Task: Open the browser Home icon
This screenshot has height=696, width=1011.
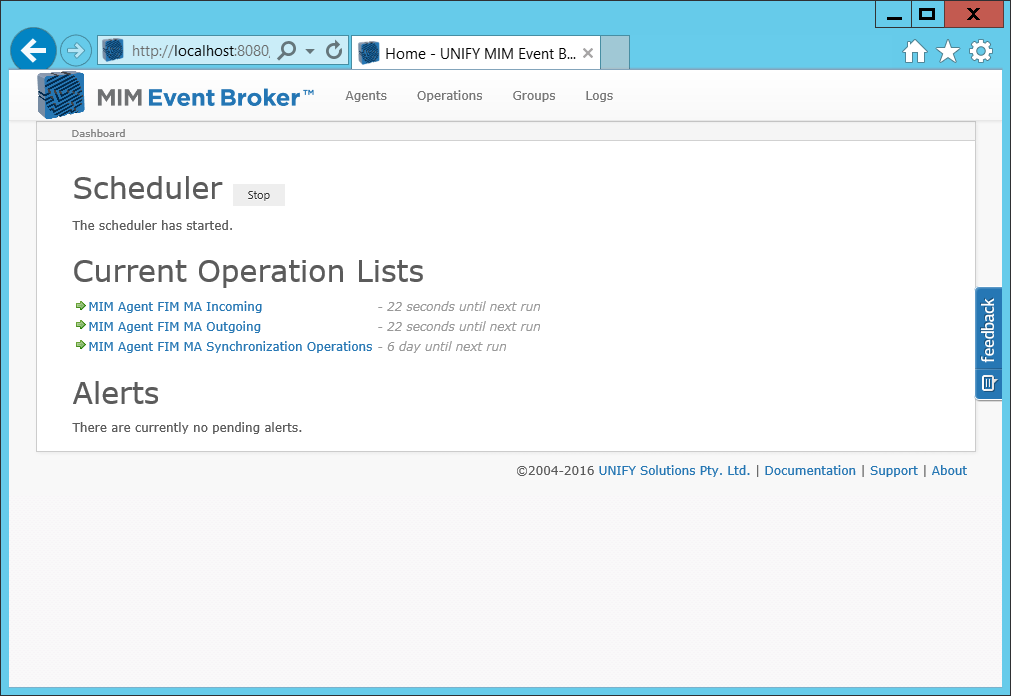Action: click(914, 52)
